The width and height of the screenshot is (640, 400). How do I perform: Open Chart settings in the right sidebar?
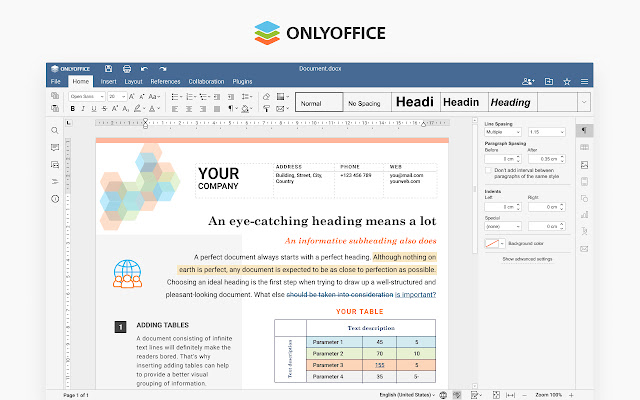(x=584, y=215)
